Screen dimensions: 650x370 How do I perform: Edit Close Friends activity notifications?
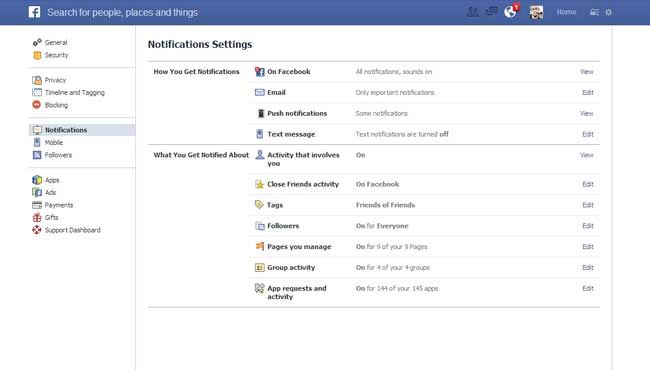click(x=588, y=184)
